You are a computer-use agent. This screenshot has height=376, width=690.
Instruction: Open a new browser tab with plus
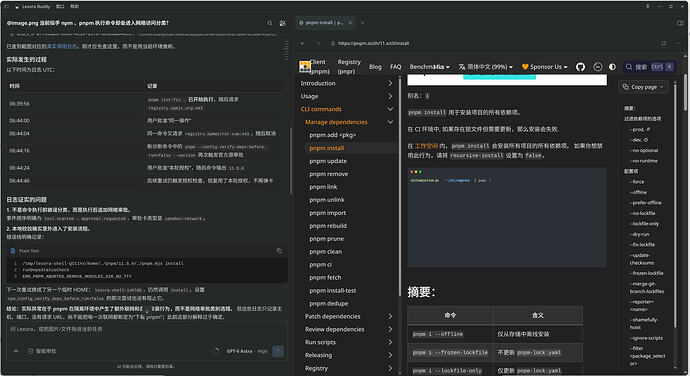click(363, 23)
